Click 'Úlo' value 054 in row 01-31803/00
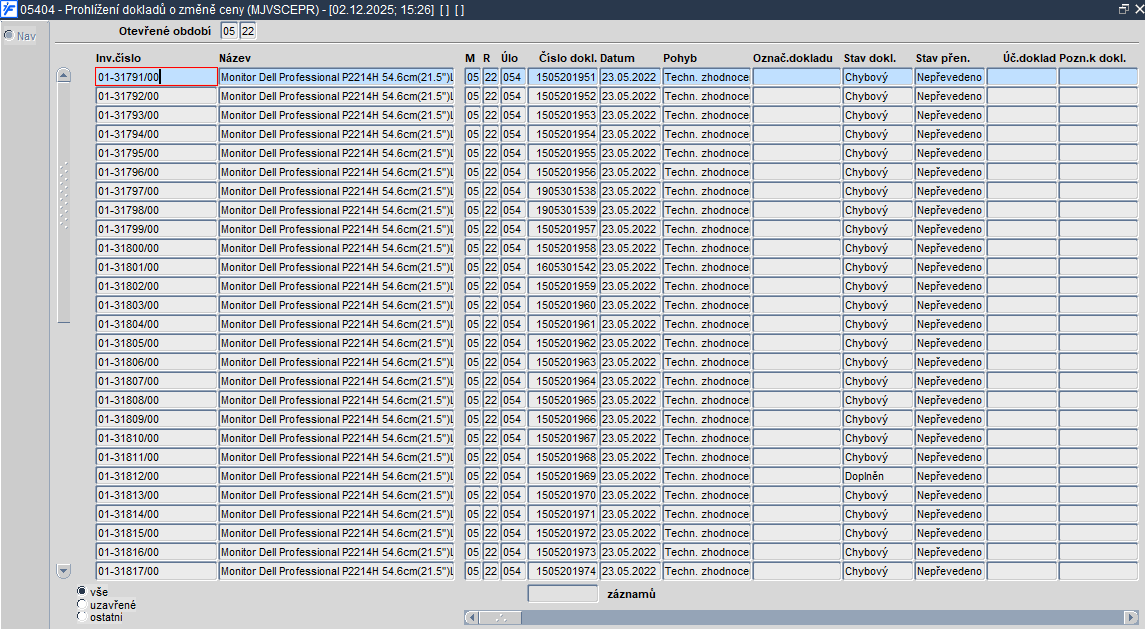The image size is (1145, 629). click(x=512, y=305)
